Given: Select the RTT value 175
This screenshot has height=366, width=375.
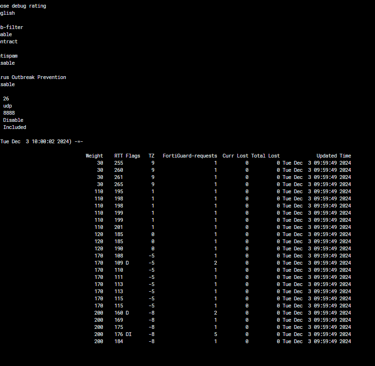Looking at the screenshot, I should [119, 327].
